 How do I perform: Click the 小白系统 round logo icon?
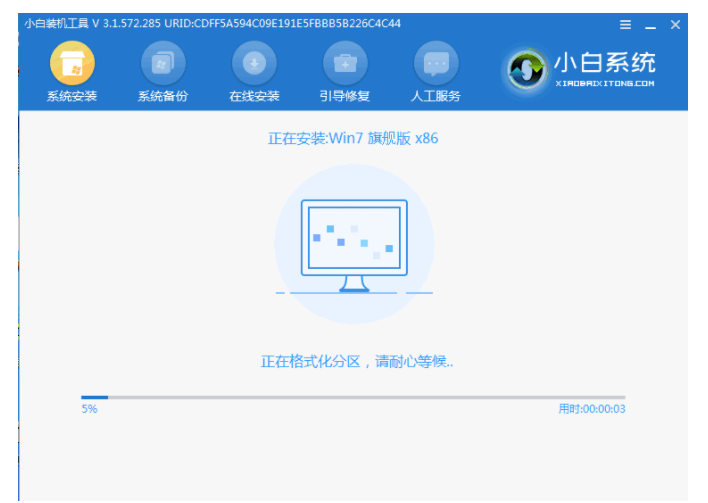click(525, 68)
